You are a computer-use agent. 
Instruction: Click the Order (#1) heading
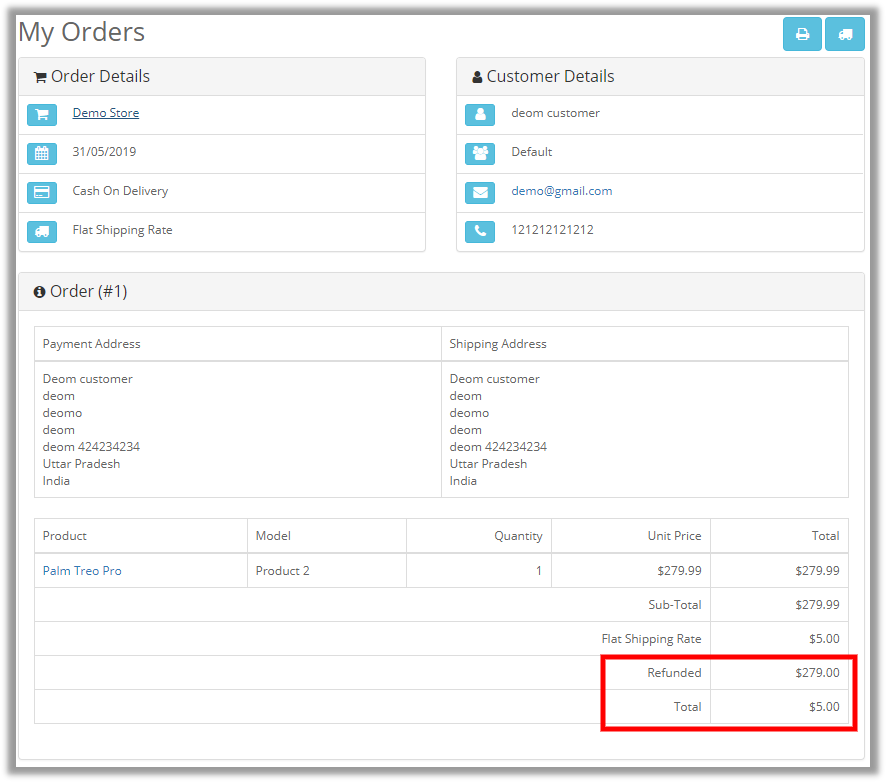[88, 292]
